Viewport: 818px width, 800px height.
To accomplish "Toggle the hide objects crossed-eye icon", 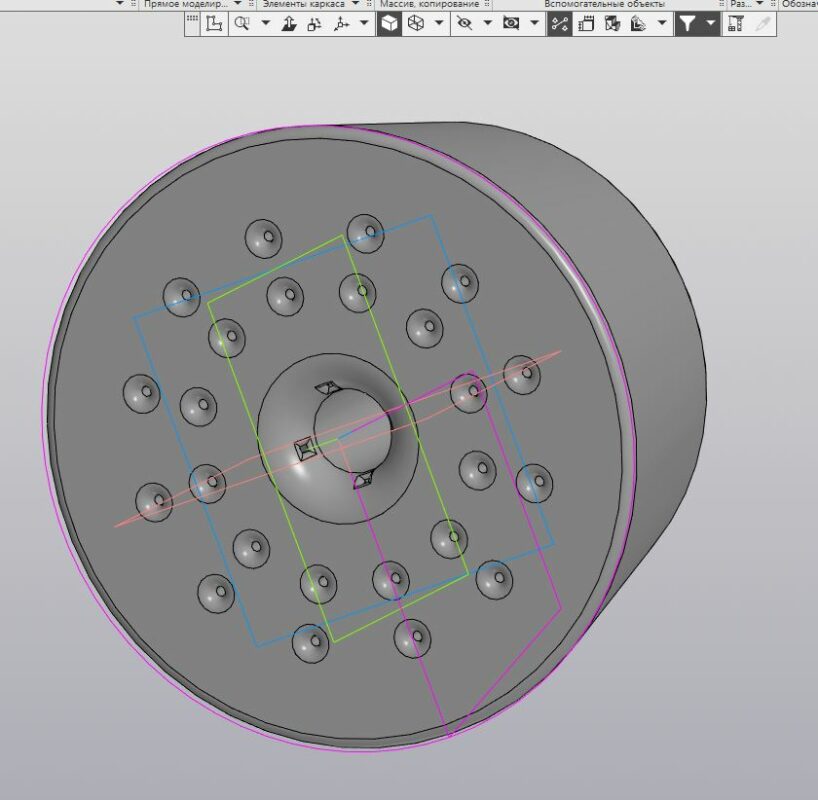I will pyautogui.click(x=464, y=24).
